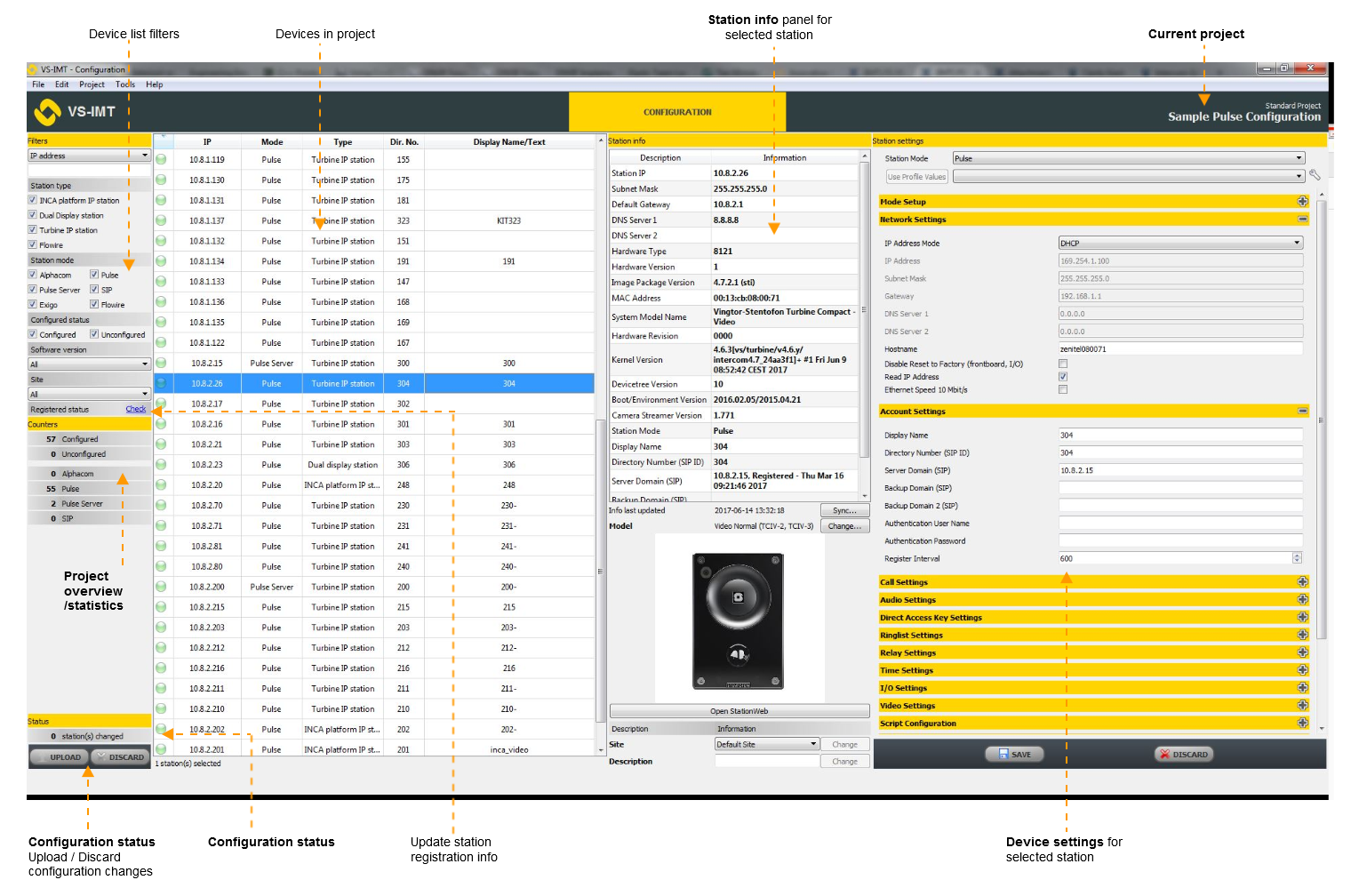Viewport: 1351px width, 896px height.
Task: Enable Ethernet Speed 10 Mbit/s checkbox
Action: click(1063, 389)
